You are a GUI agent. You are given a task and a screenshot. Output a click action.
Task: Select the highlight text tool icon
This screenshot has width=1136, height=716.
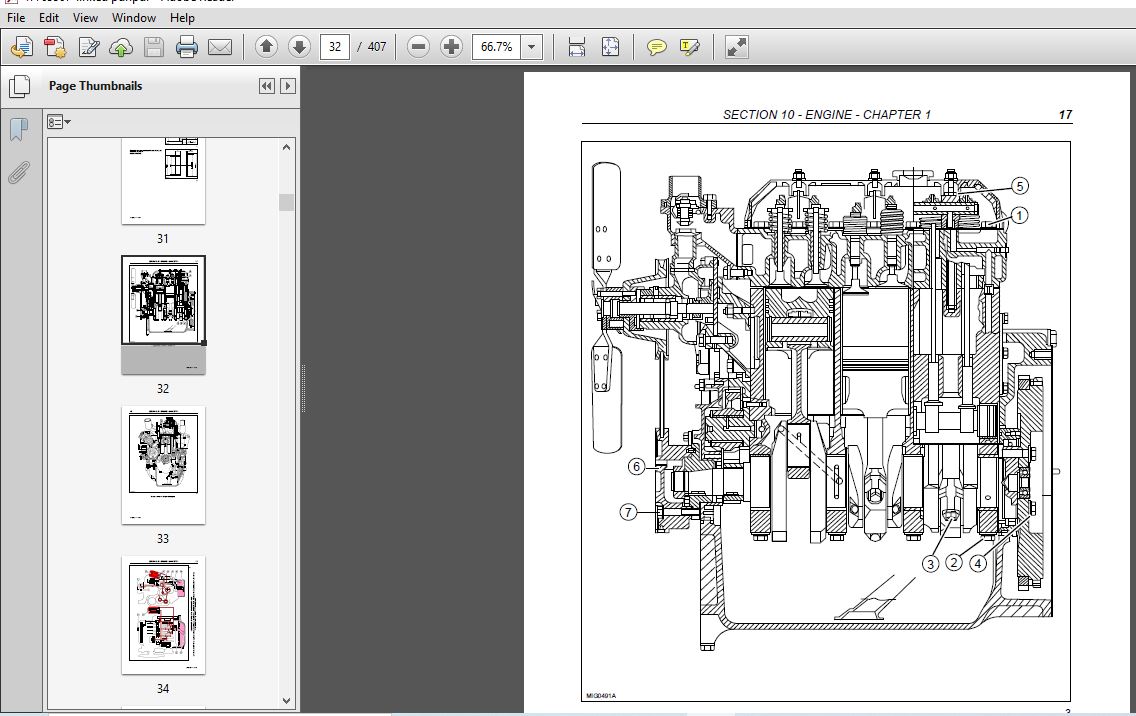(x=690, y=48)
